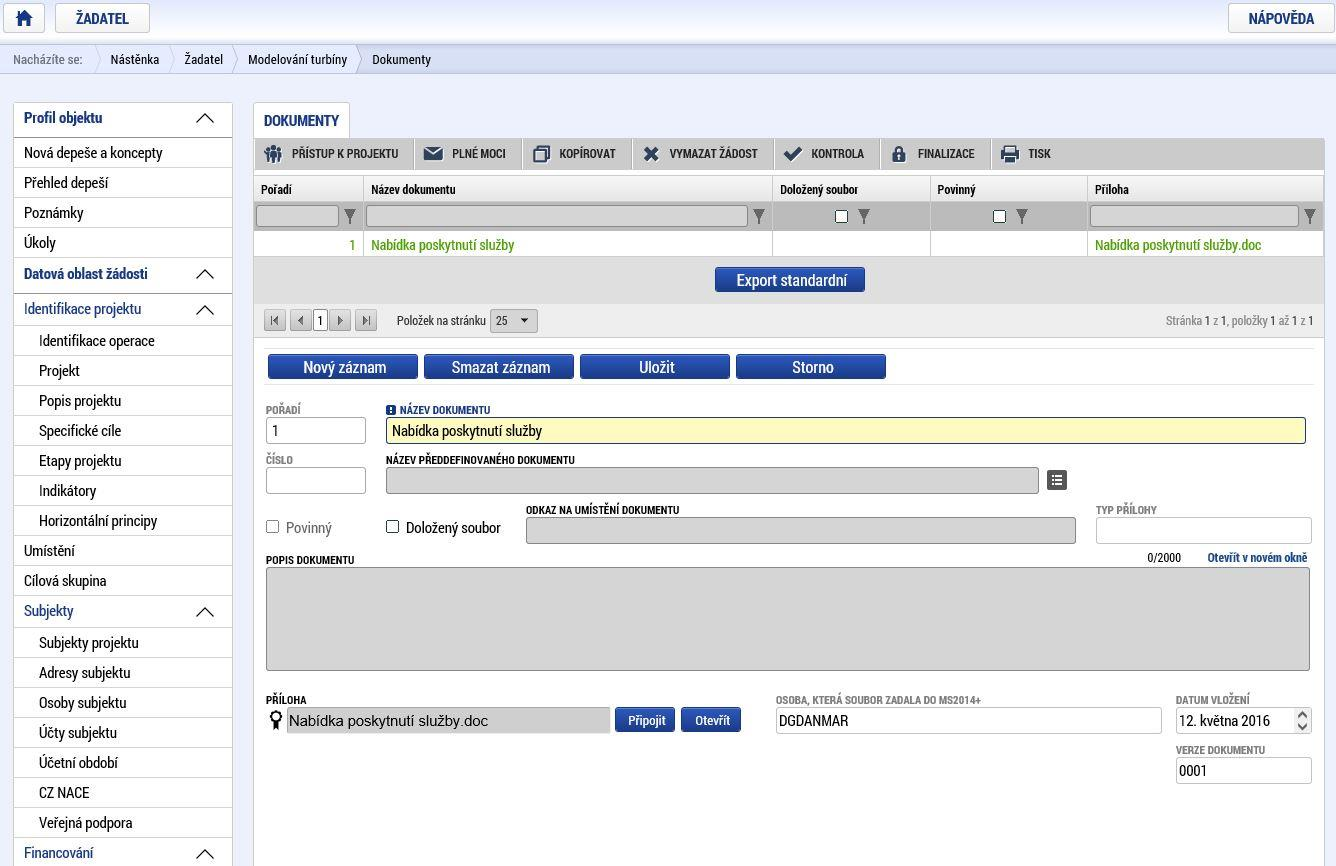Open the Dokumenty tab
The image size is (1336, 866).
point(301,120)
